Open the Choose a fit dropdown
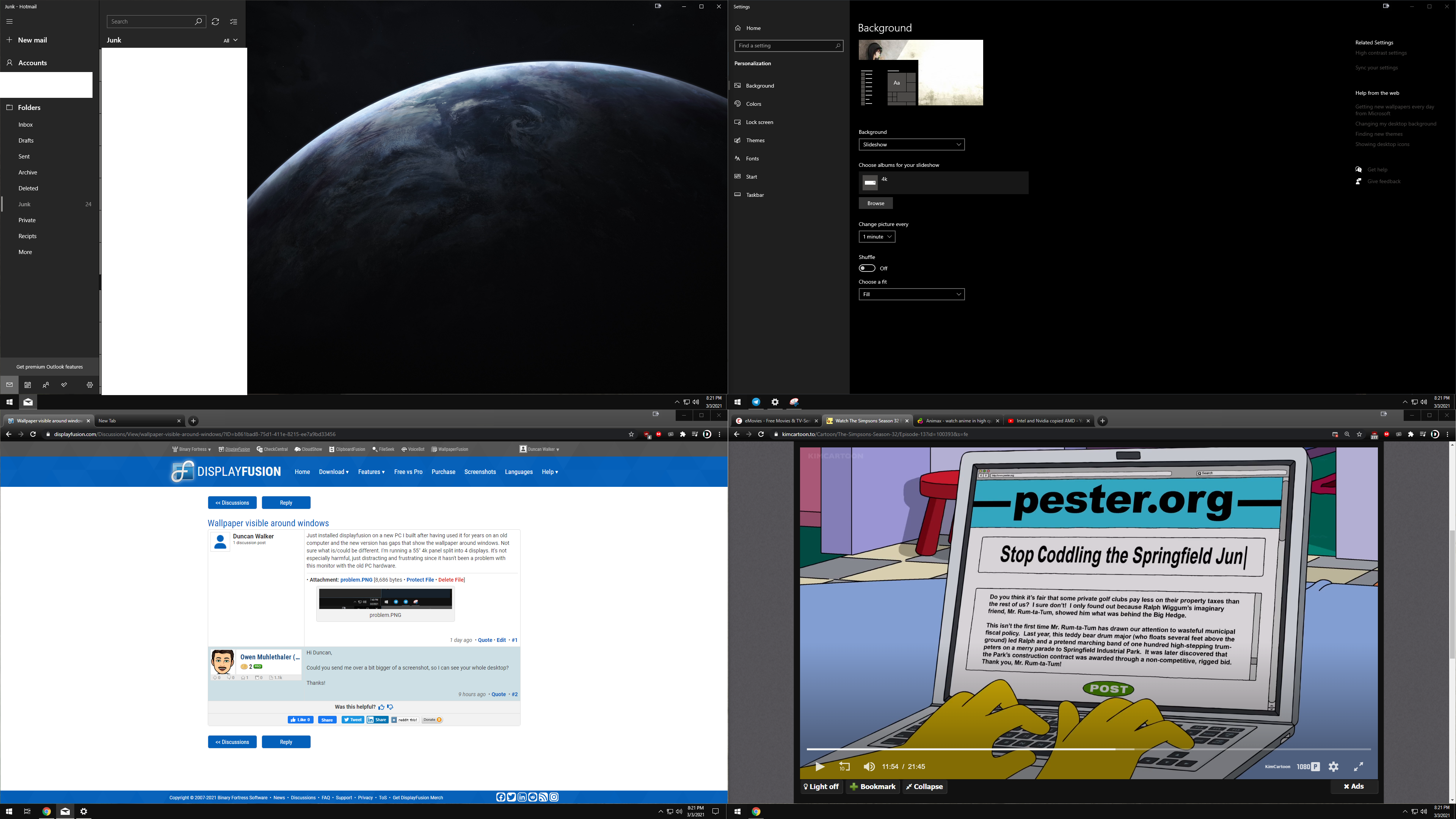Image resolution: width=1456 pixels, height=819 pixels. click(x=911, y=295)
